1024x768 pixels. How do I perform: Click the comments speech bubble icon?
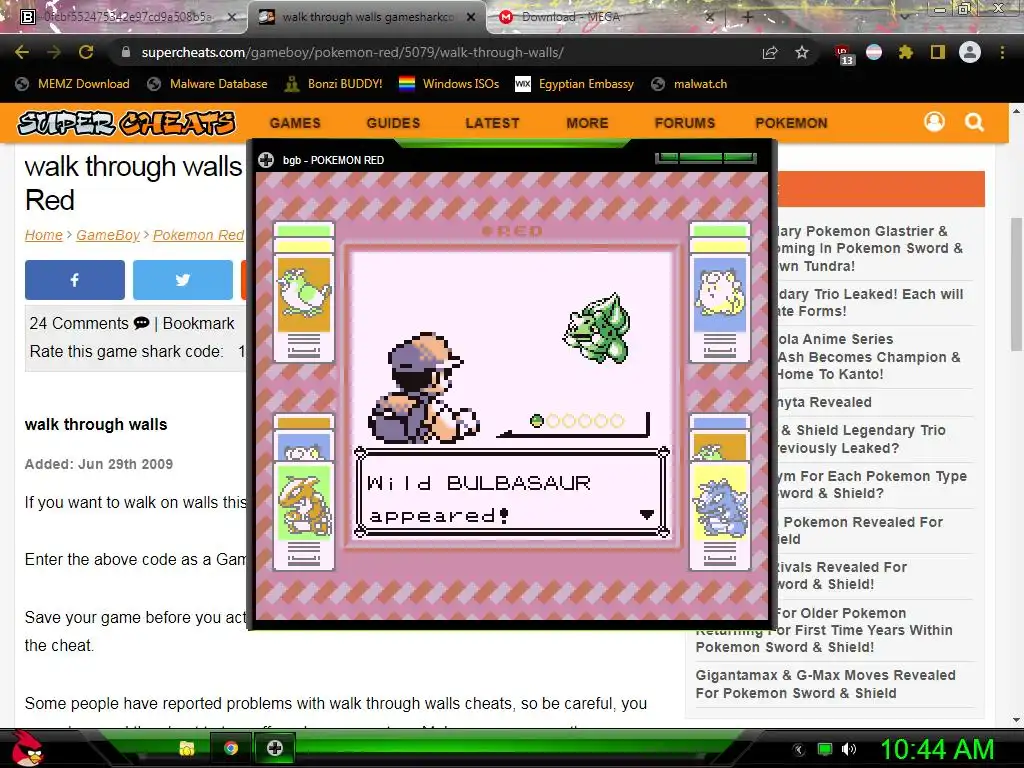point(141,323)
